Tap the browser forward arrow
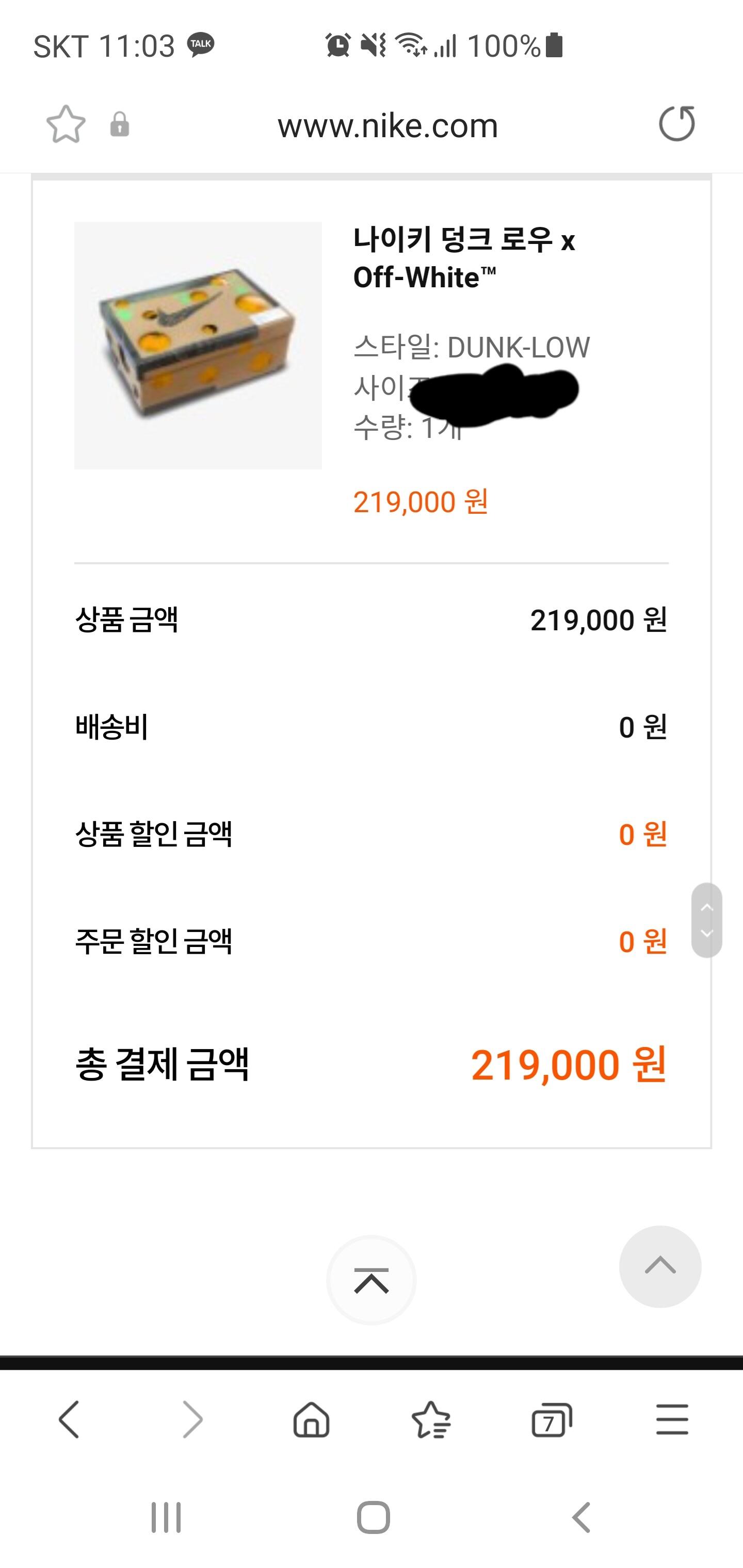 (192, 1419)
